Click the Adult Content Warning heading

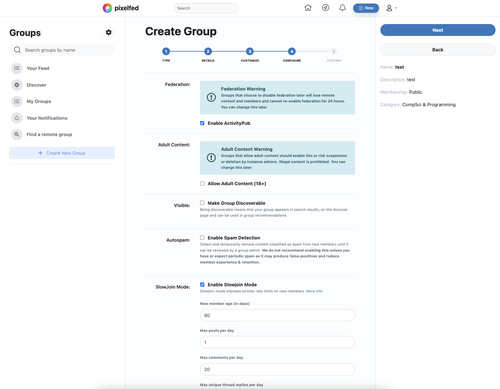click(x=247, y=149)
